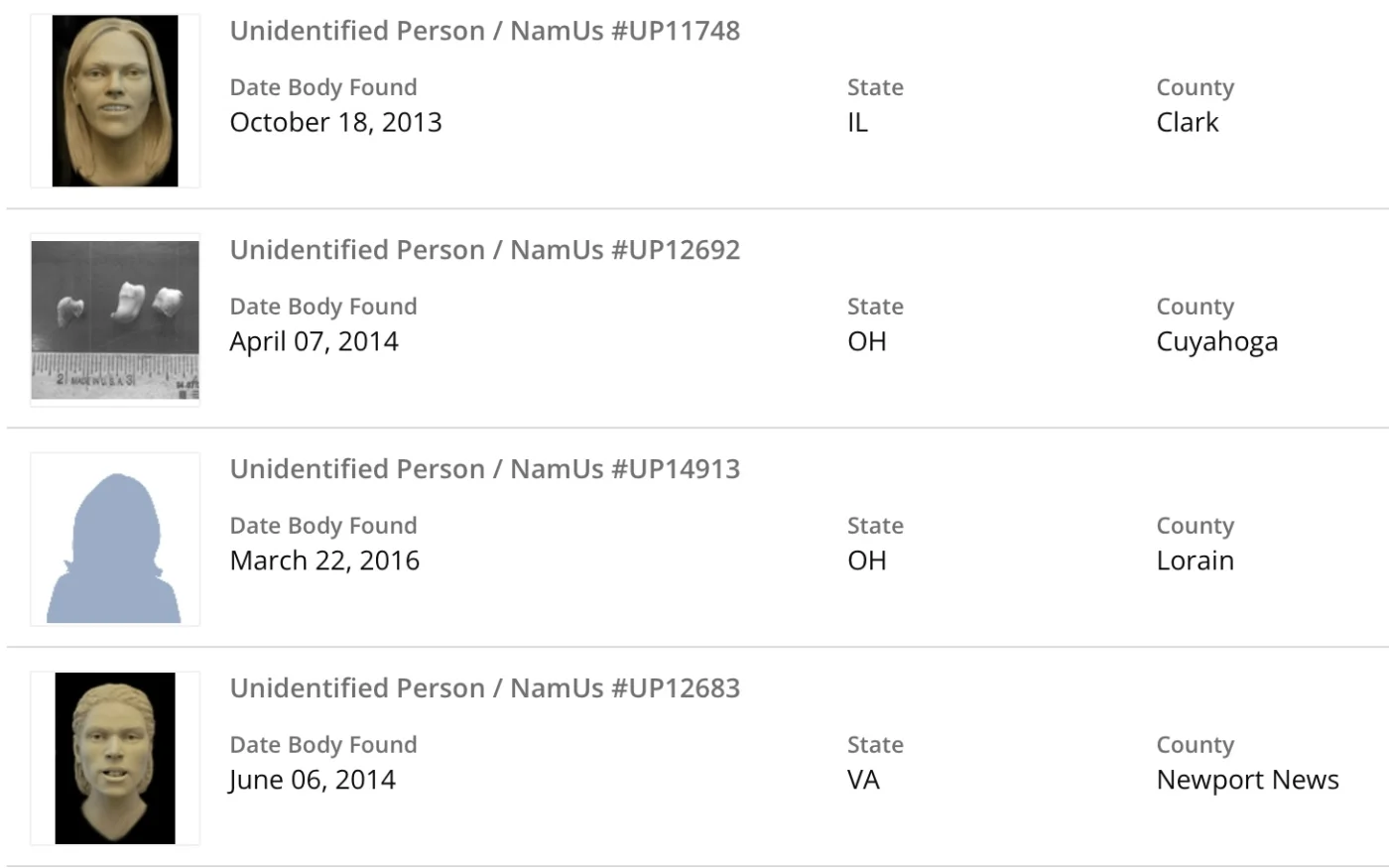The width and height of the screenshot is (1389, 868).
Task: Open the facial reconstruction thumbnail for case UP11748
Action: tap(115, 101)
